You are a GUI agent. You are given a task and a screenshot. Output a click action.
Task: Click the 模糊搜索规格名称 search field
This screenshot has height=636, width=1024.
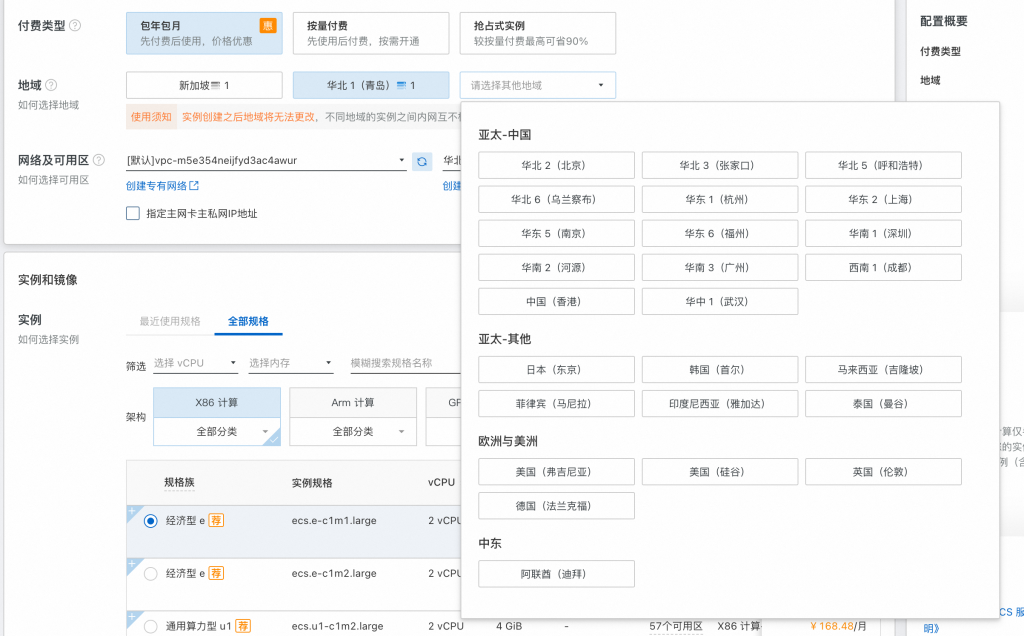tap(400, 364)
